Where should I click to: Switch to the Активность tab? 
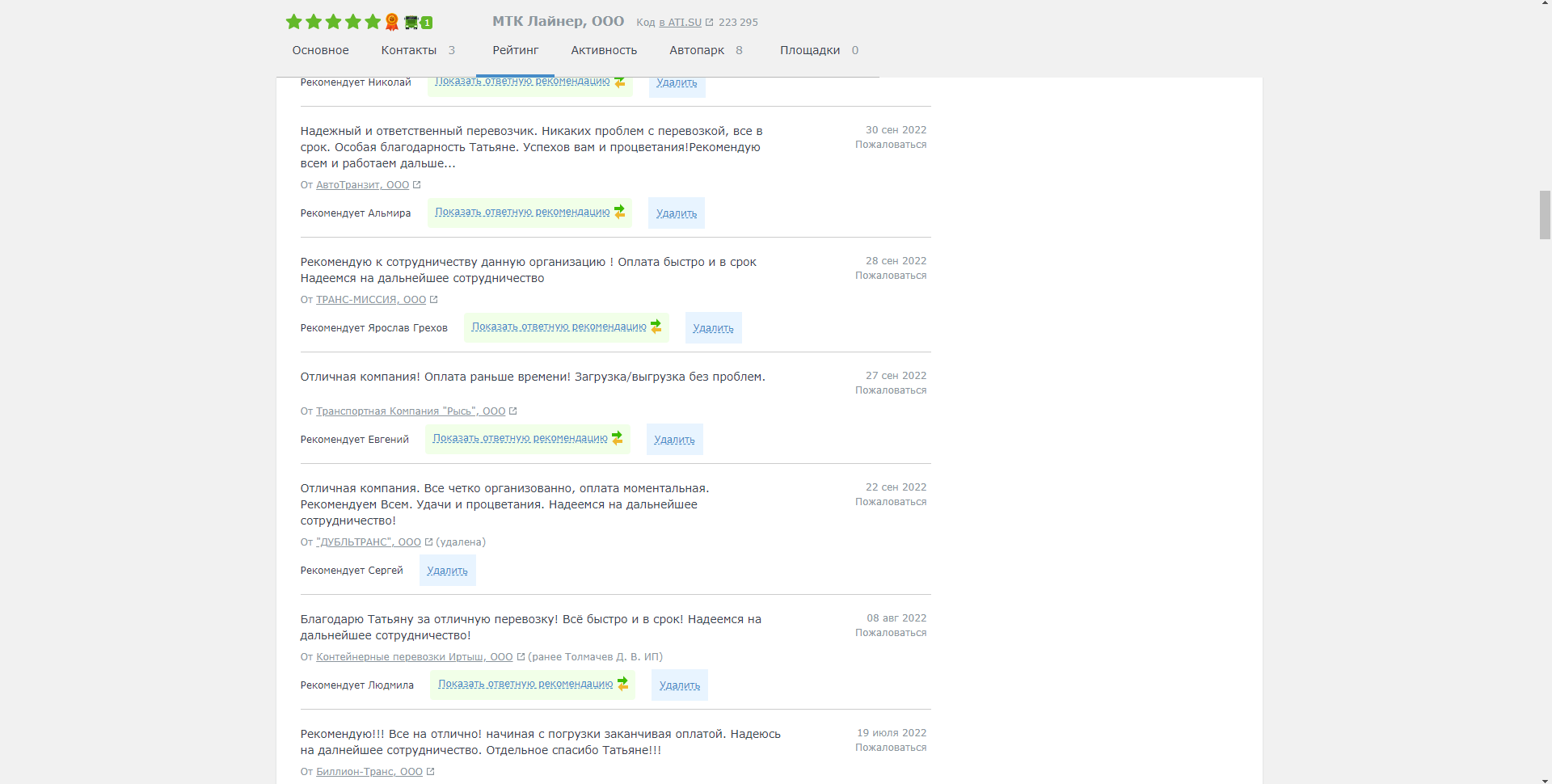604,50
